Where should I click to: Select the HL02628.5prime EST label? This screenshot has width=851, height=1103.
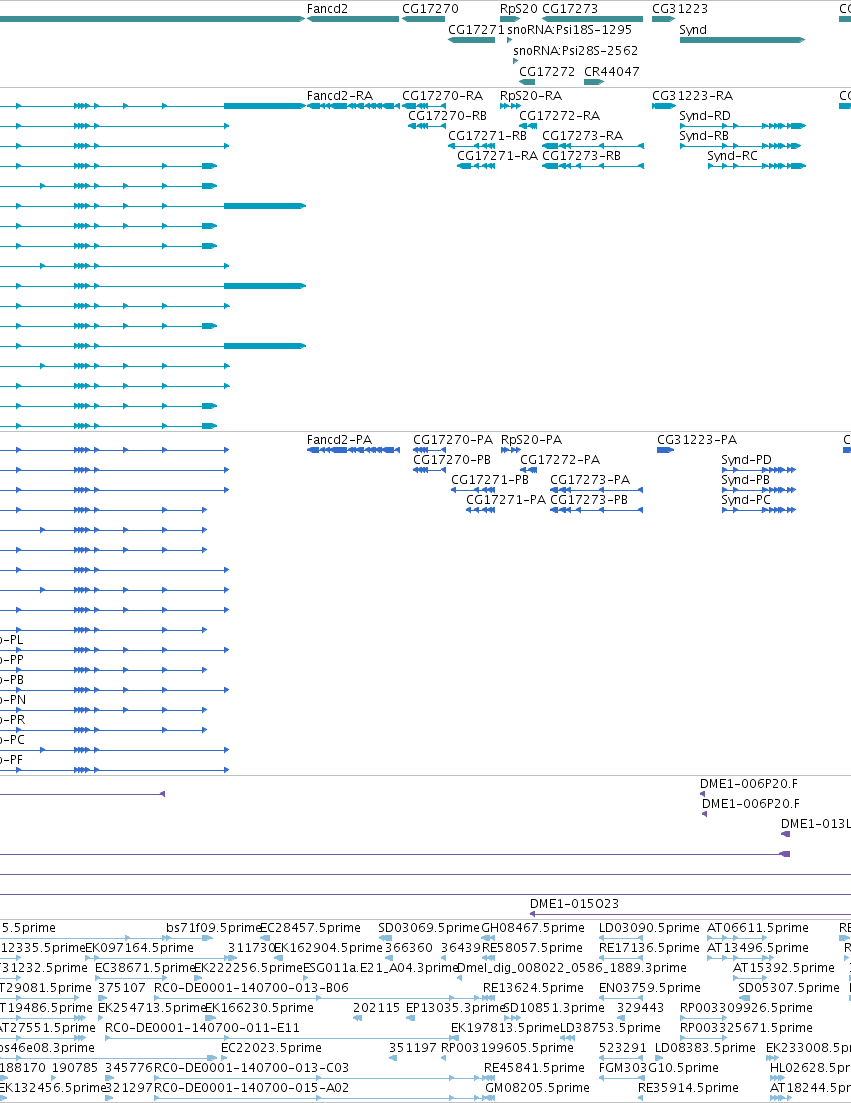[x=810, y=1068]
